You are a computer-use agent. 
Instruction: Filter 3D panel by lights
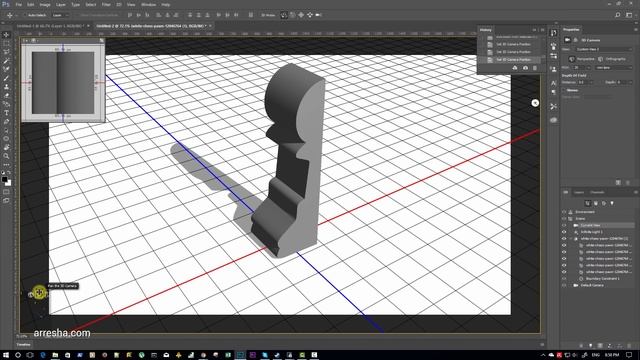(612, 203)
